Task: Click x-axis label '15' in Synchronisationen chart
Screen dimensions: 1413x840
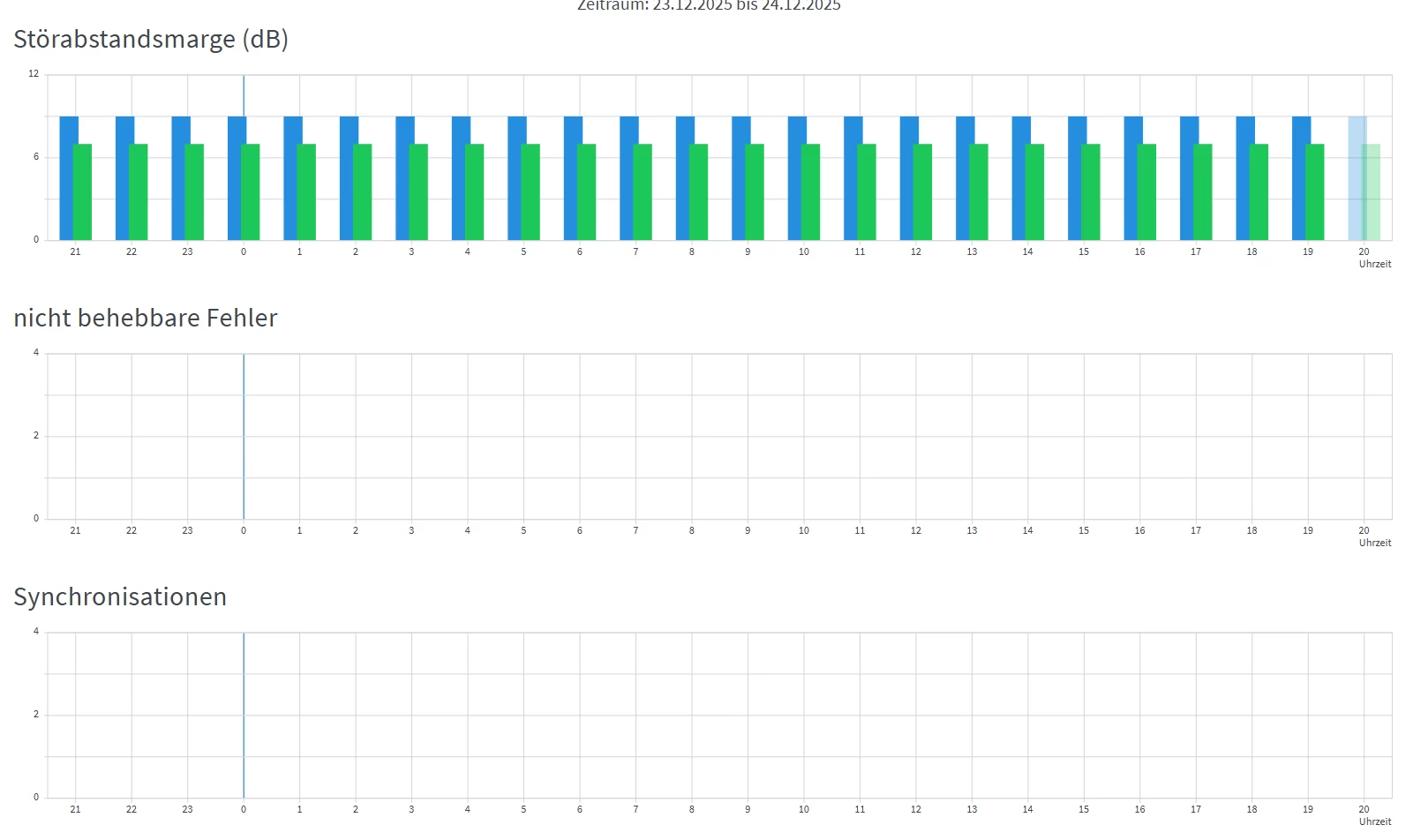Action: (x=1084, y=810)
